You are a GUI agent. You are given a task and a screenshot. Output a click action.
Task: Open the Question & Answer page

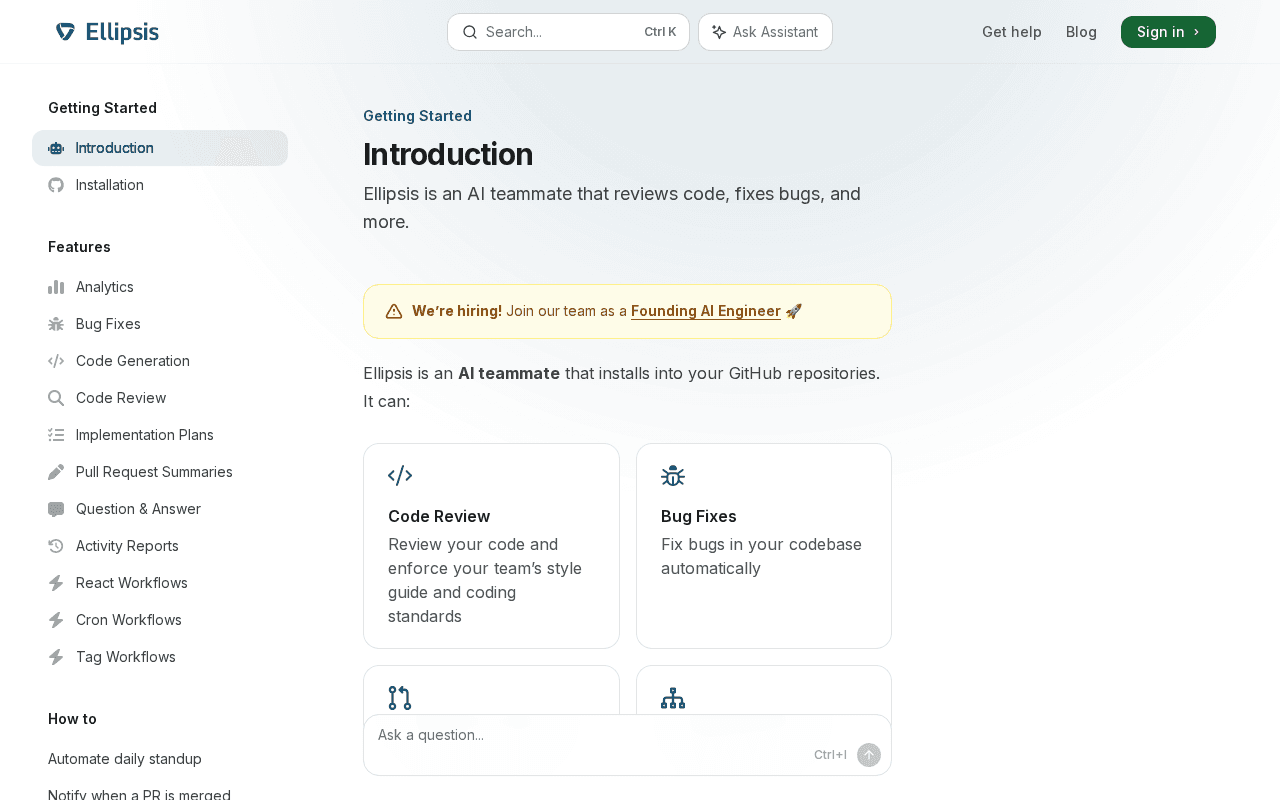(x=160, y=509)
